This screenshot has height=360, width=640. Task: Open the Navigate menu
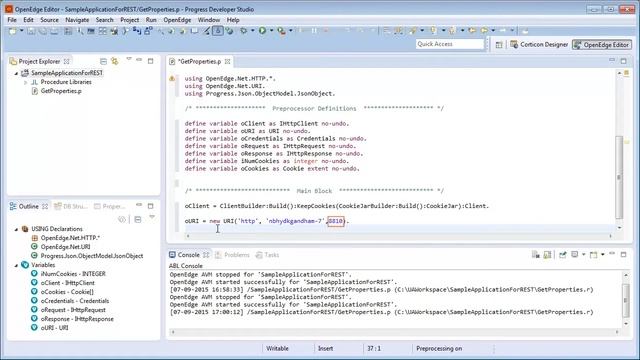77,20
